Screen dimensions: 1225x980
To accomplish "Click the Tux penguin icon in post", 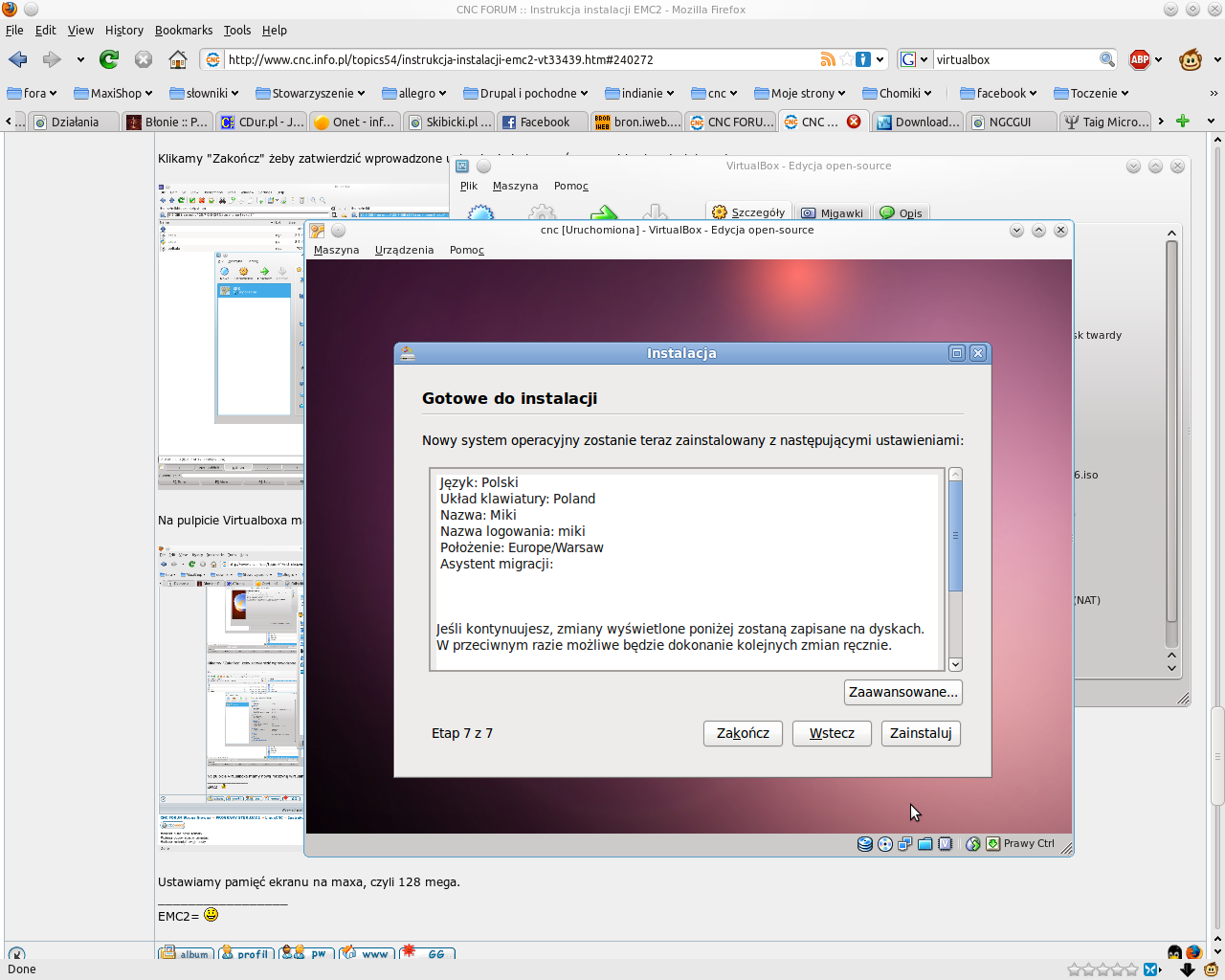I will pos(1174,952).
